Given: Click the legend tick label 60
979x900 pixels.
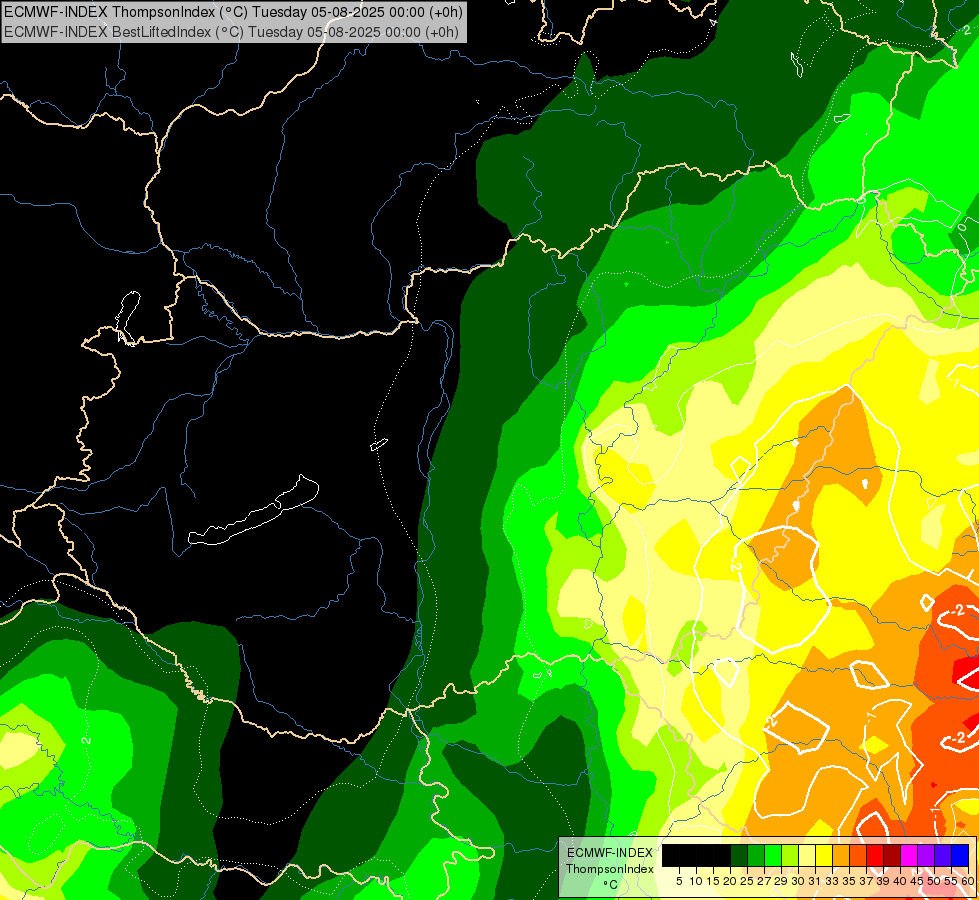Looking at the screenshot, I should click(968, 881).
